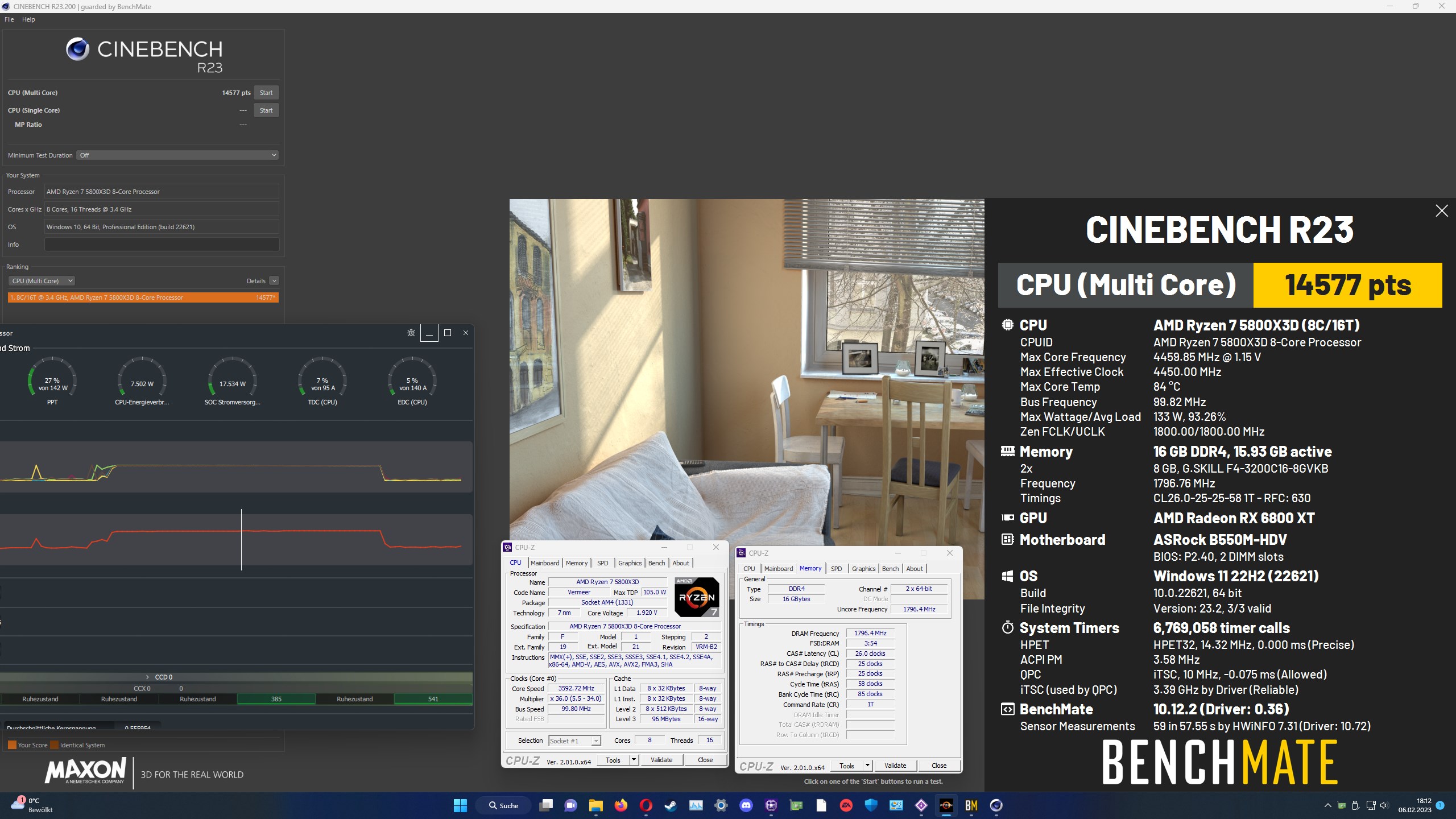Open Tools dropdown arrow in CPU-Z Memory window
Viewport: 1456px width, 819px height.
(867, 766)
